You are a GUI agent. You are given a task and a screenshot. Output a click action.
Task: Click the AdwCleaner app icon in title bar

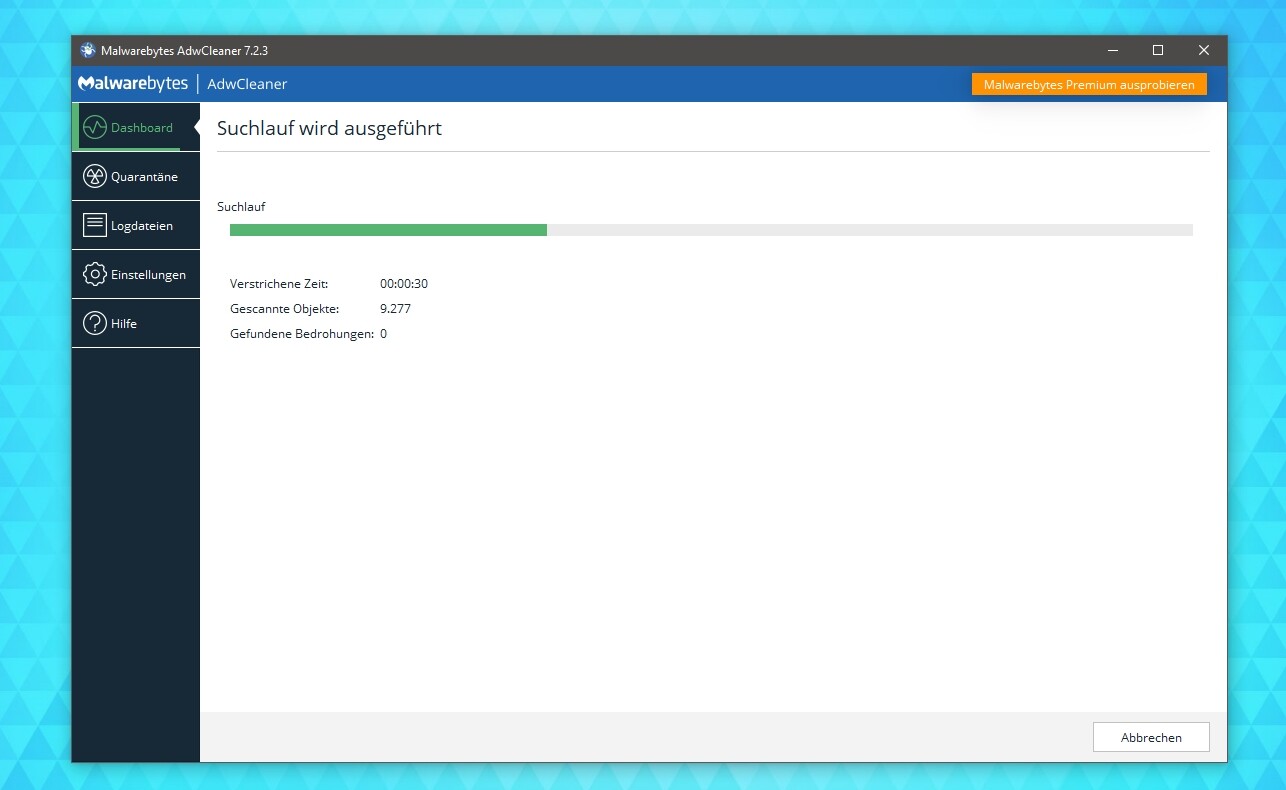click(x=88, y=50)
